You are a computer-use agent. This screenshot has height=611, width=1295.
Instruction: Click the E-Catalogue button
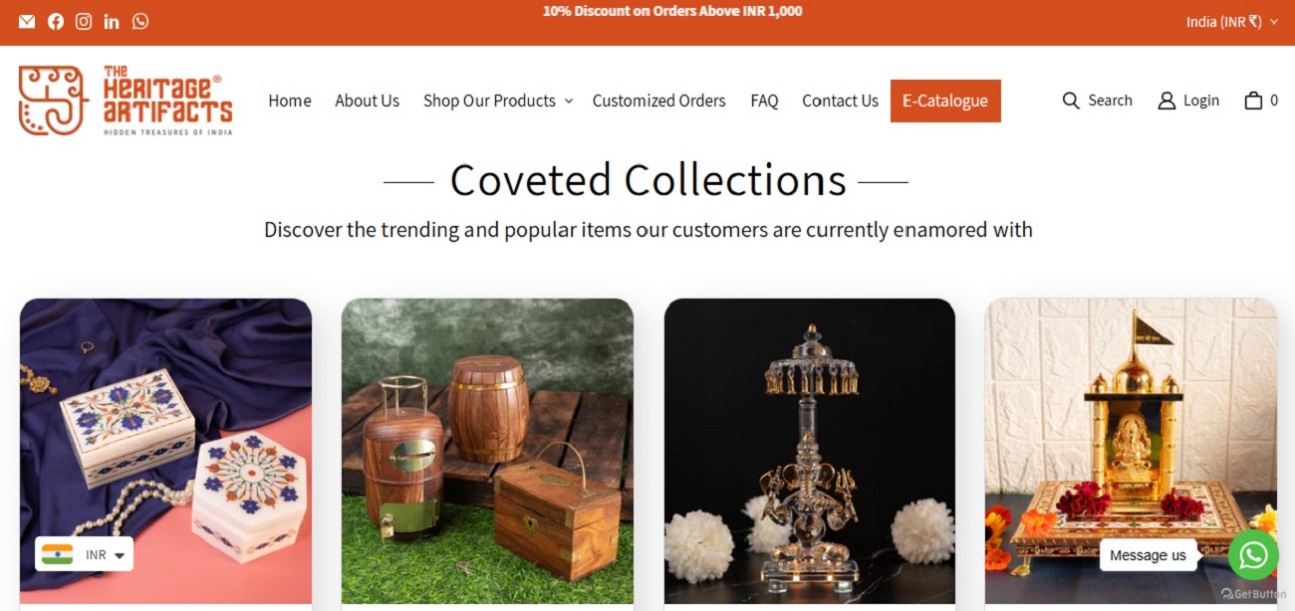coord(945,101)
